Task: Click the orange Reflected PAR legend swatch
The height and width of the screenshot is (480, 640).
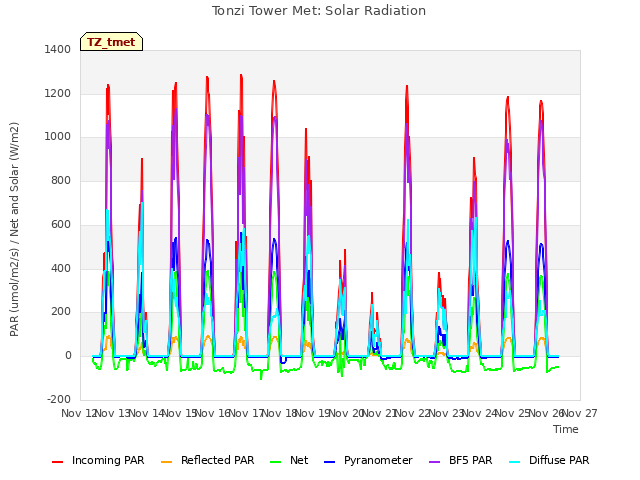Action: (167, 462)
